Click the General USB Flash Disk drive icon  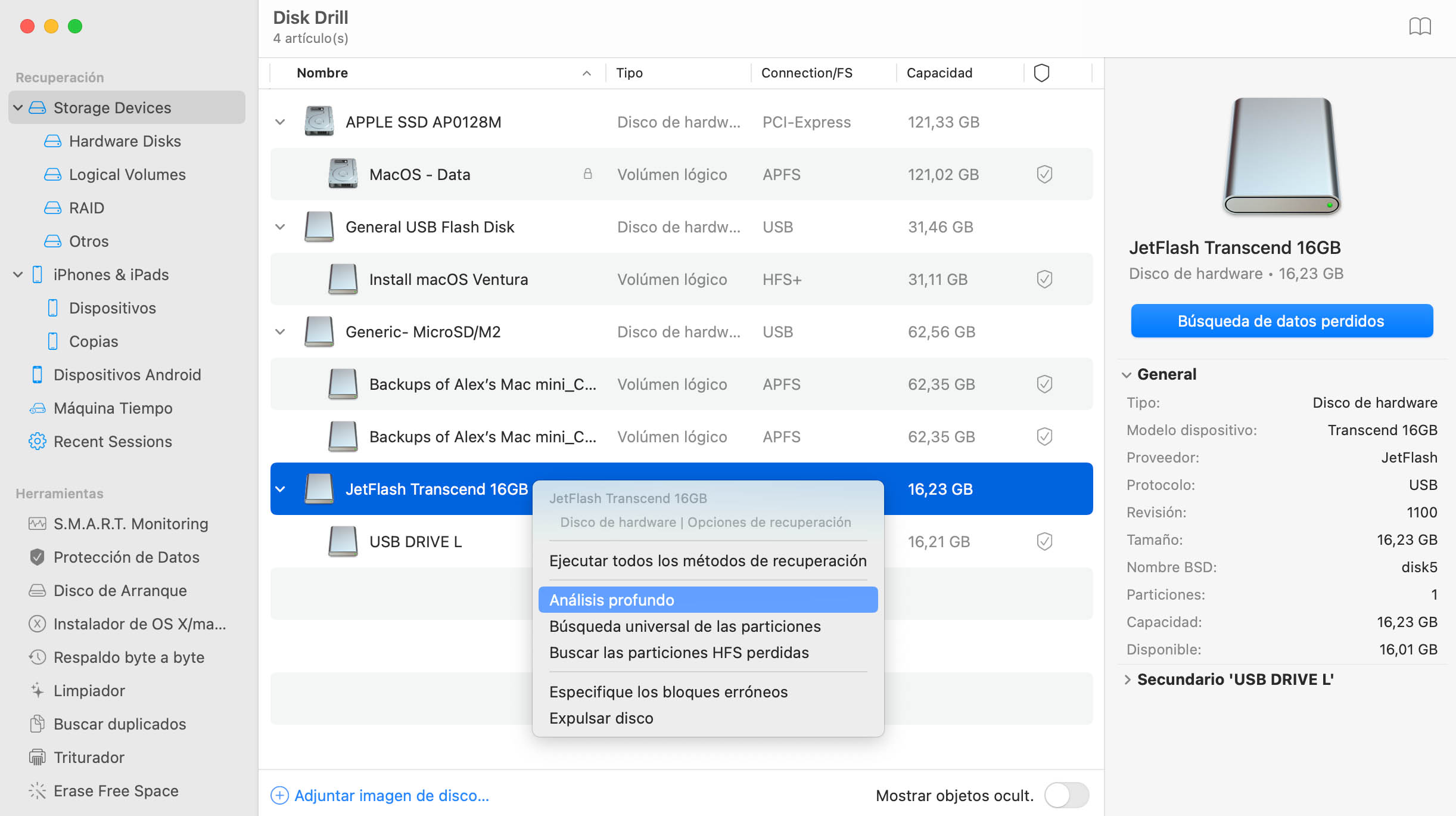[x=319, y=227]
